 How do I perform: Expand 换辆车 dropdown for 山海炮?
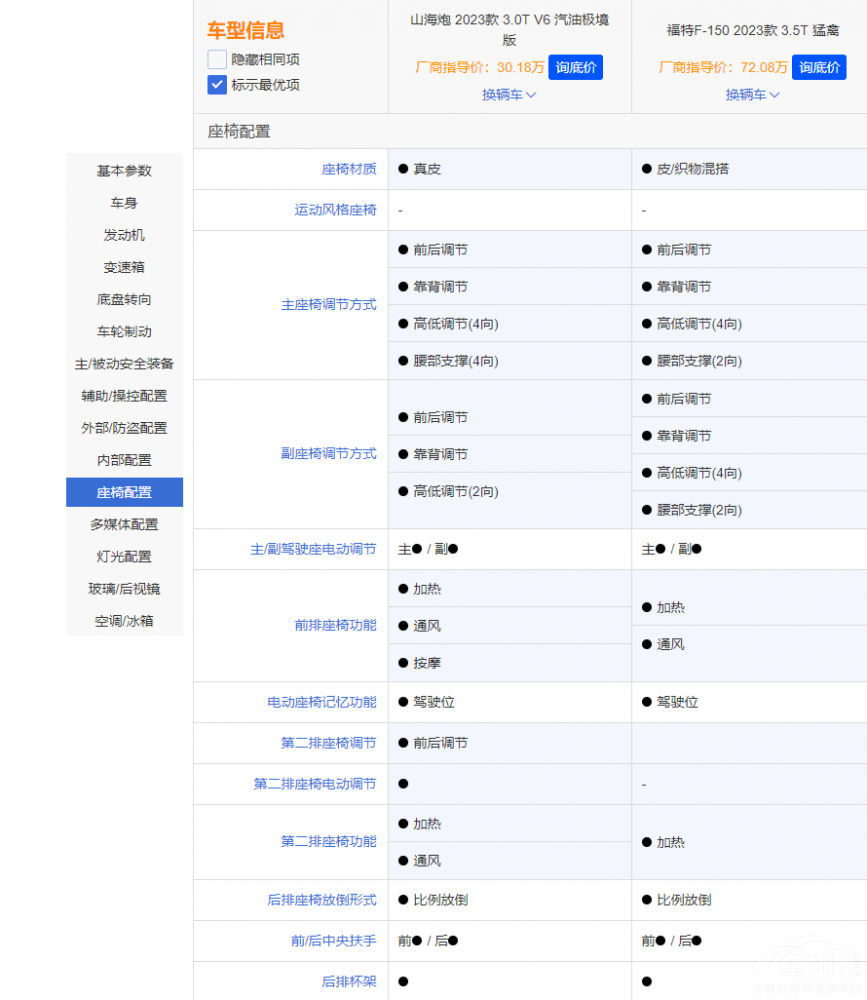click(x=509, y=95)
